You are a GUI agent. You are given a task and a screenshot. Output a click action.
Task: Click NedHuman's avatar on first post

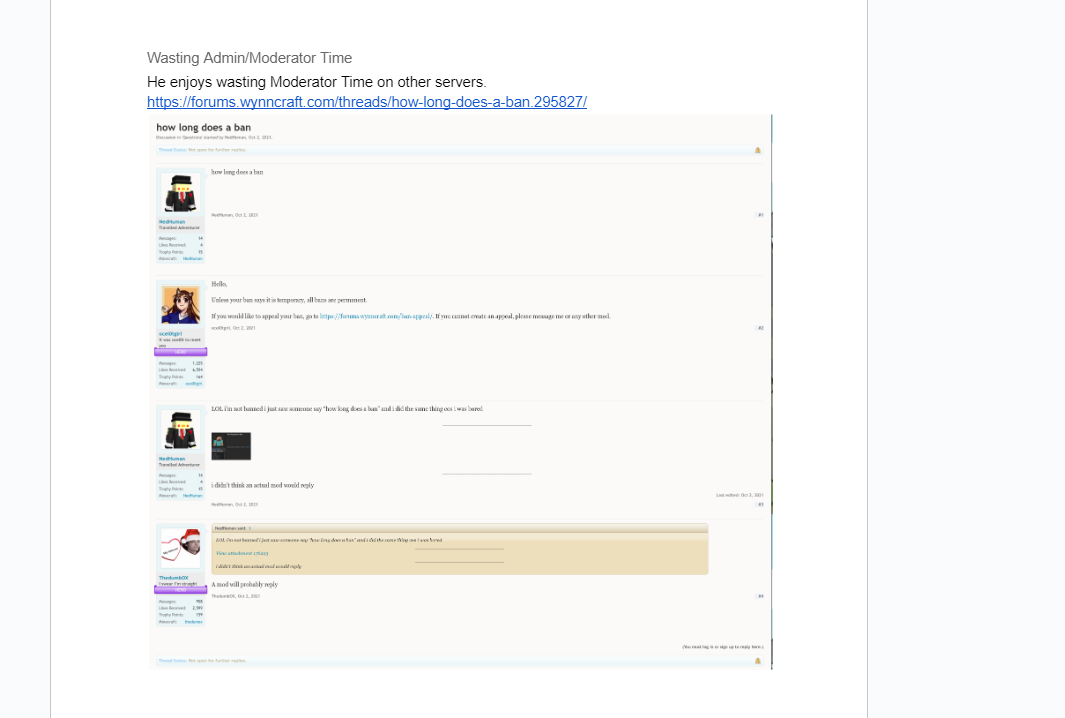point(181,193)
